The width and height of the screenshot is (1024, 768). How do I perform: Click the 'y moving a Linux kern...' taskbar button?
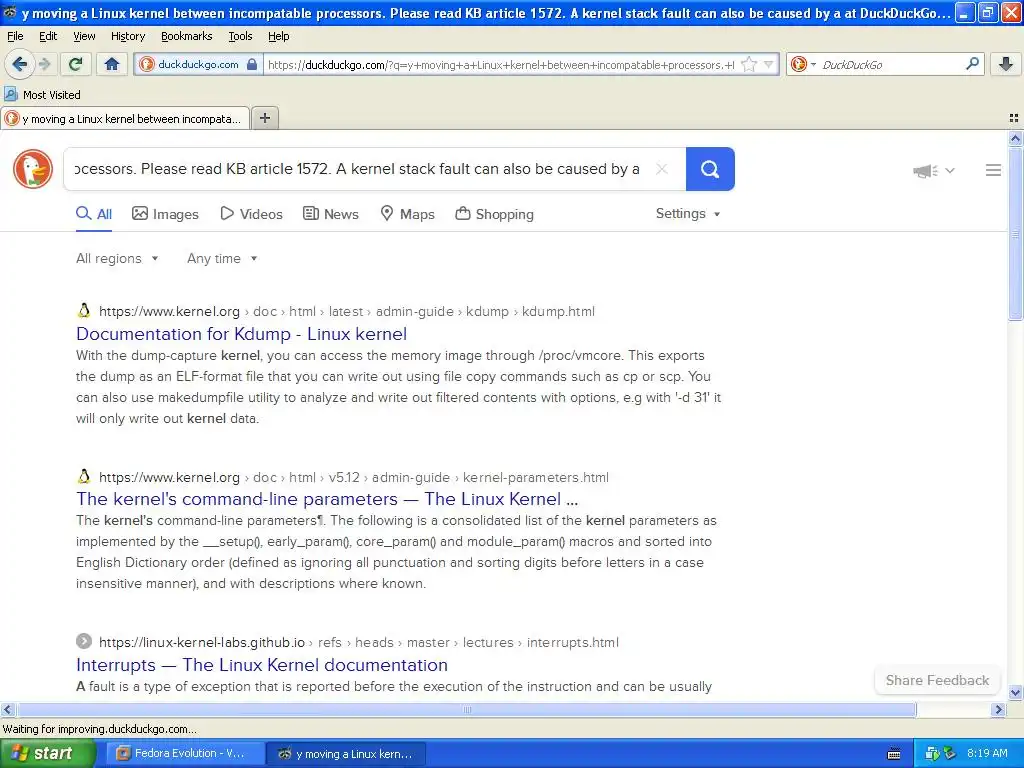click(347, 754)
